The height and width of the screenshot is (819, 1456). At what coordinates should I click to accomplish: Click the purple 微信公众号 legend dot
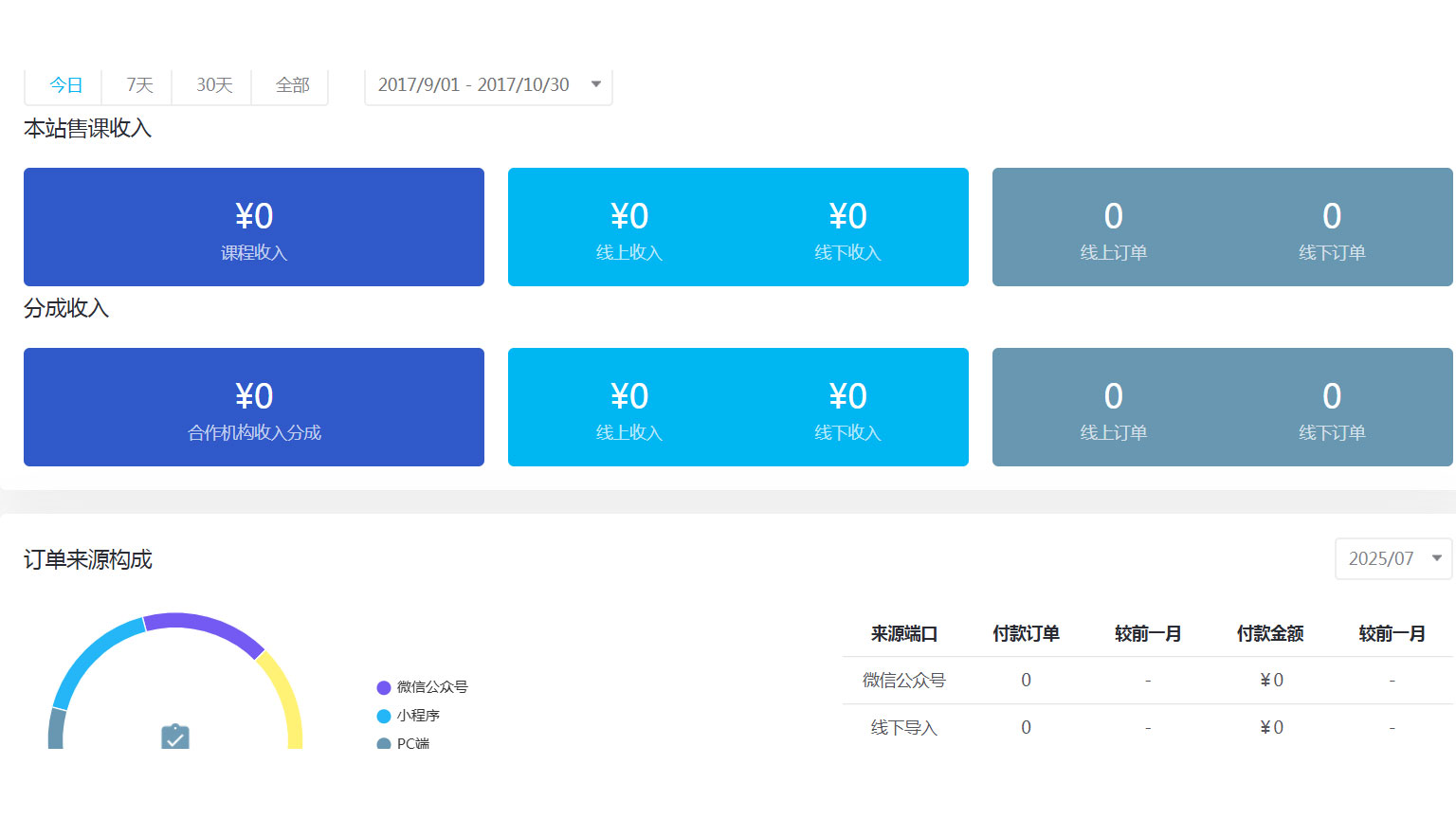point(384,687)
